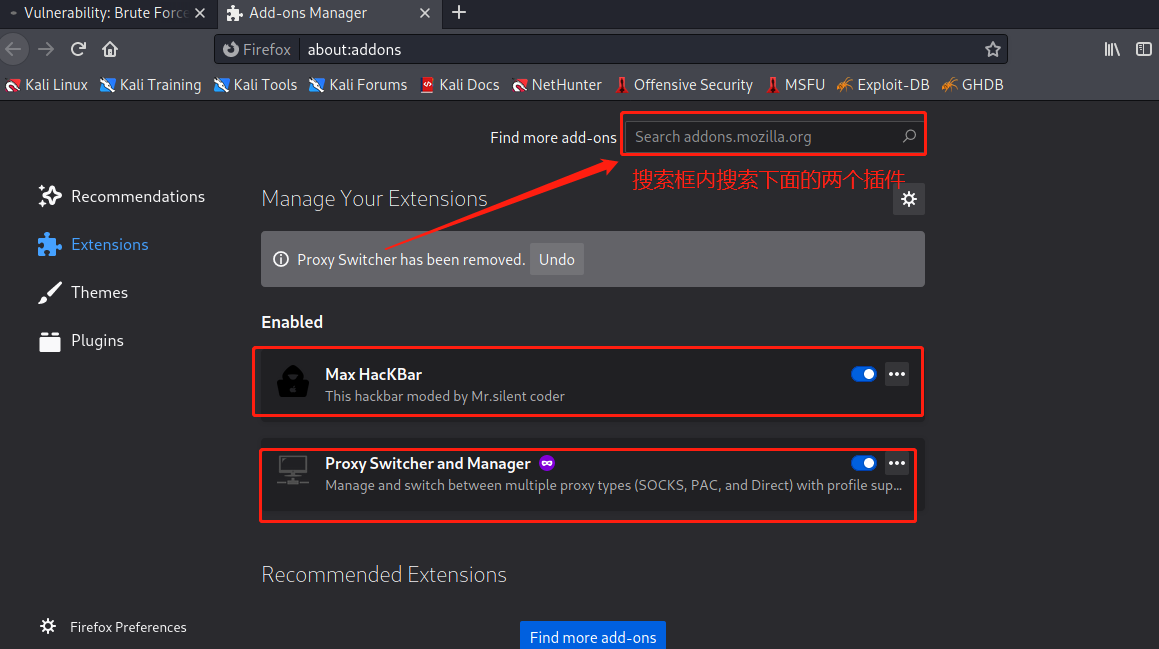Viewport: 1159px width, 649px height.
Task: Open the extensions gear tools menu
Action: [x=908, y=199]
